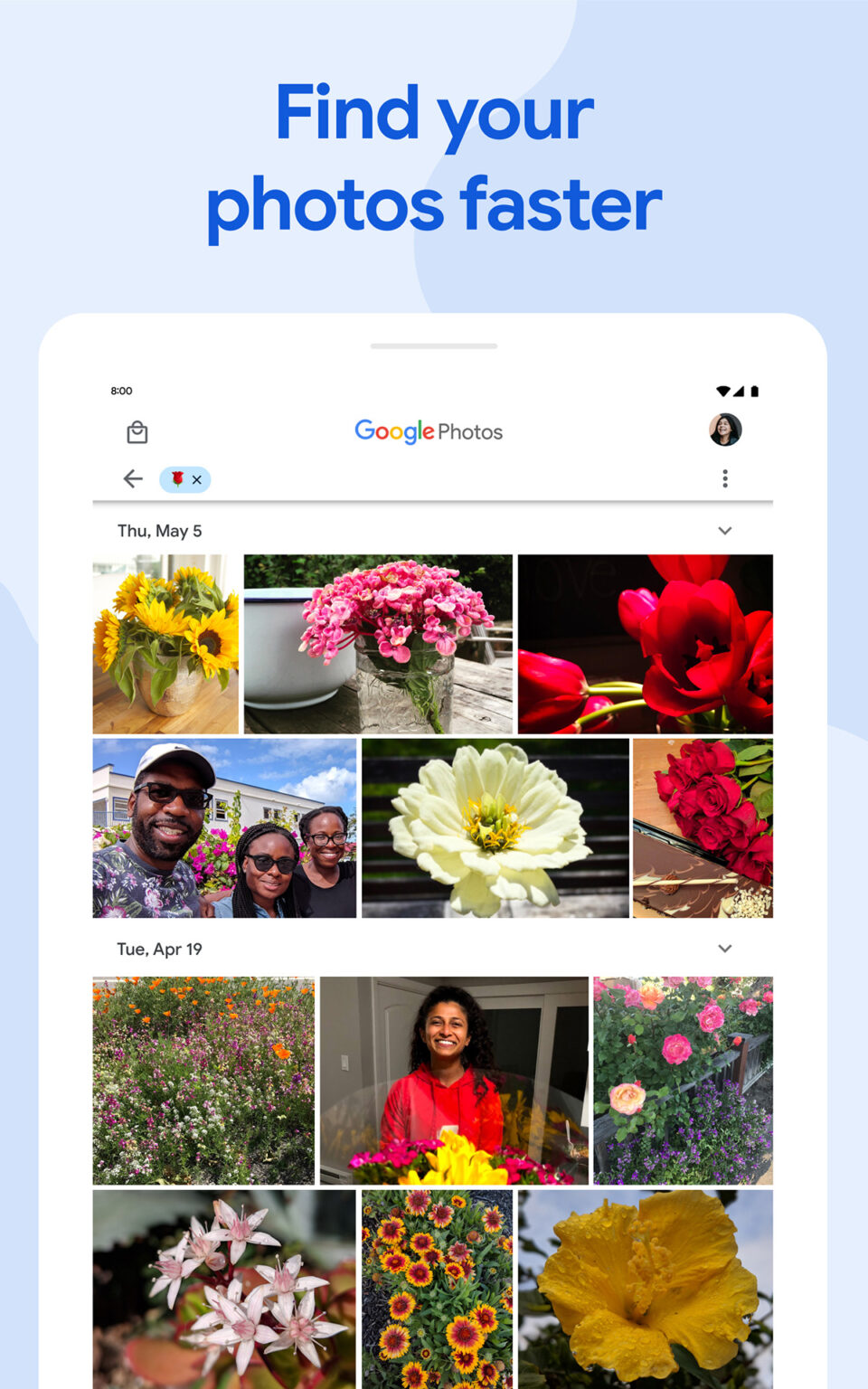Image resolution: width=868 pixels, height=1389 pixels.
Task: Remove the rose filter by clicking its X
Action: coord(197,479)
